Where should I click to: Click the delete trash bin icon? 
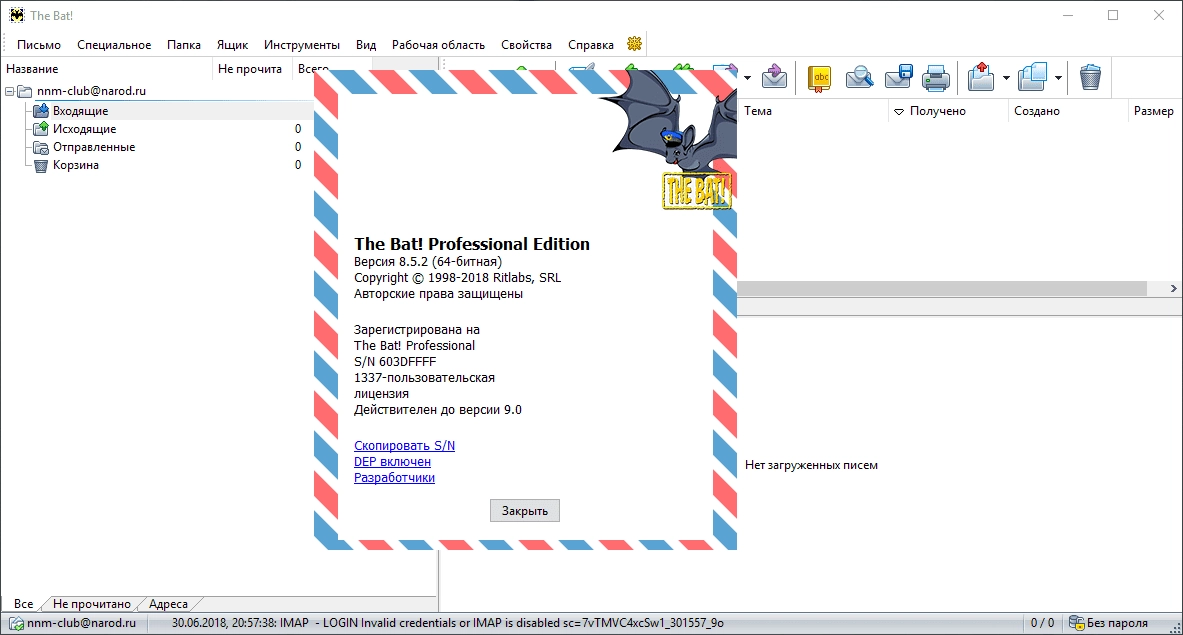pyautogui.click(x=1089, y=77)
